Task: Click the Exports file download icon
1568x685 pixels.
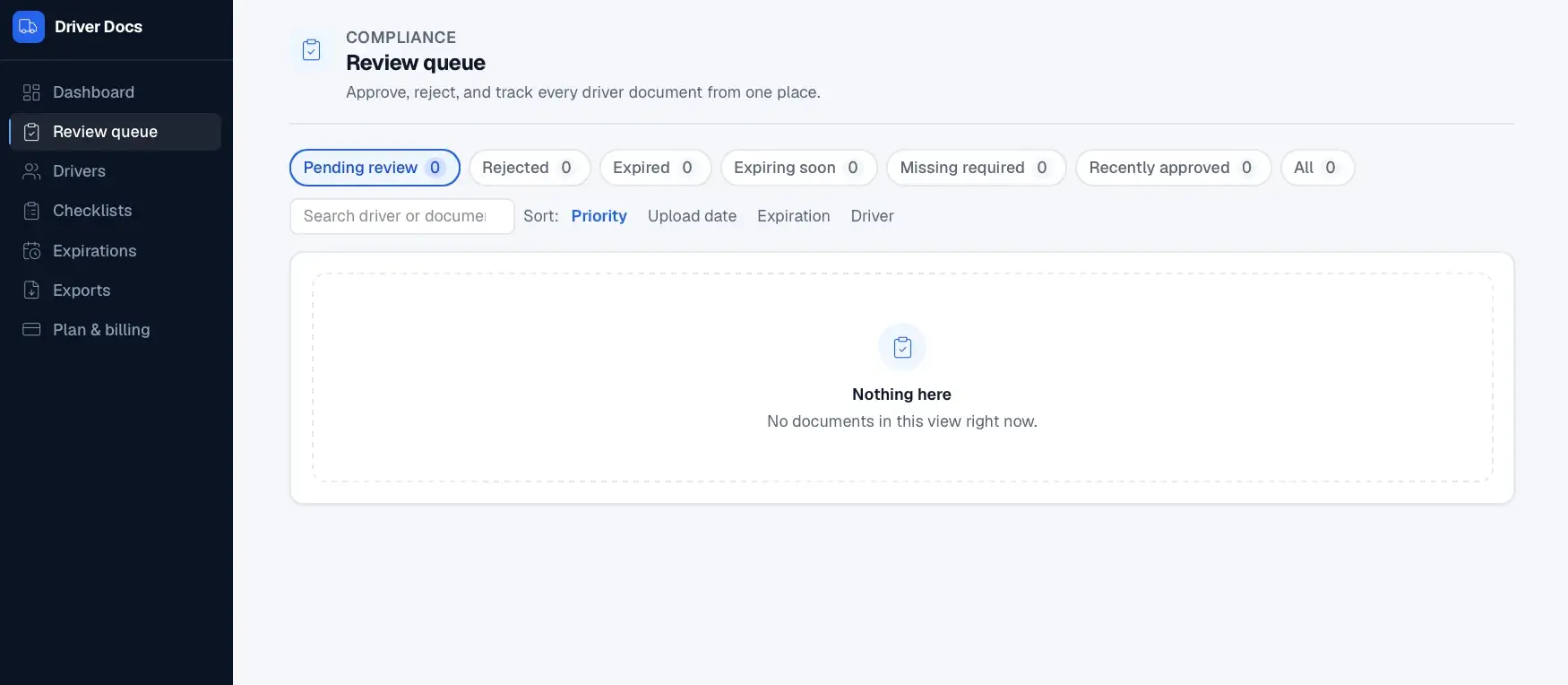Action: tap(31, 290)
